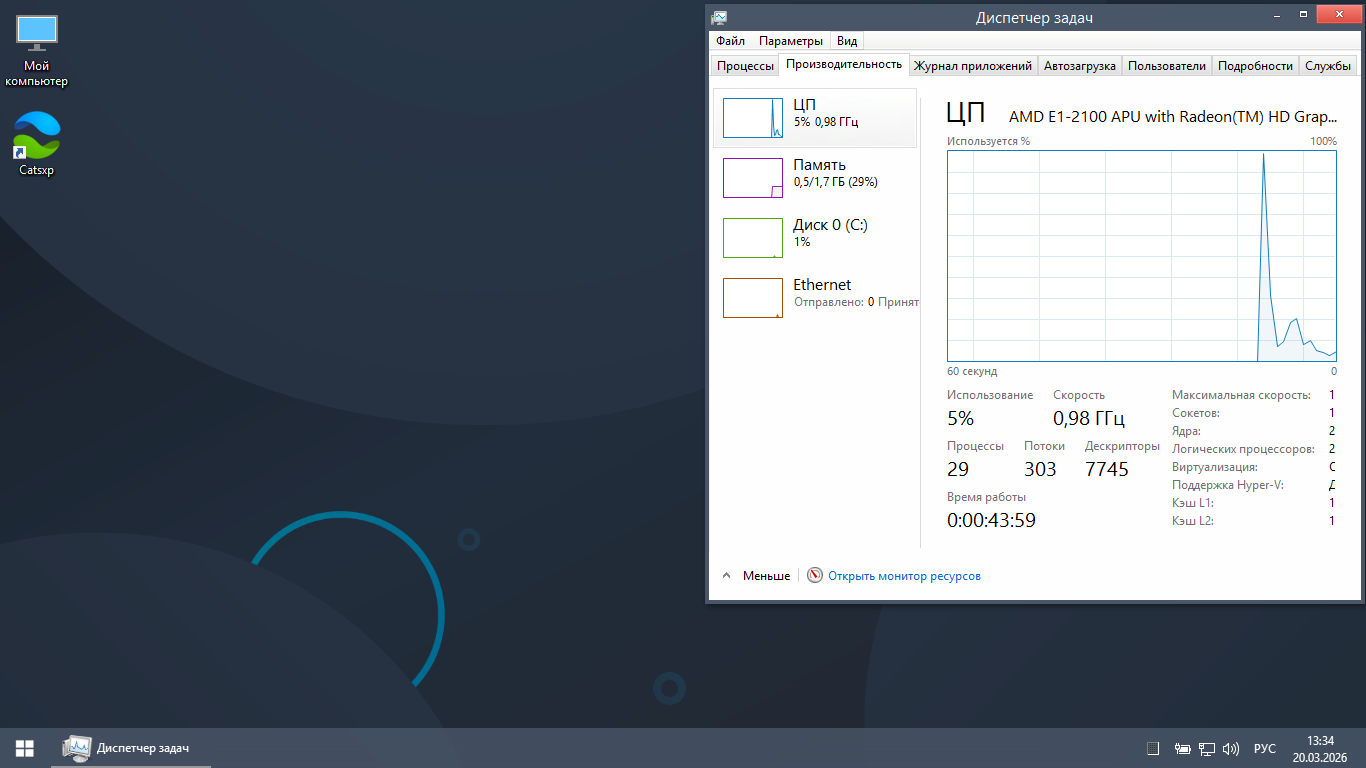Click the network icon in system tray
This screenshot has height=768, width=1366.
pos(1207,748)
